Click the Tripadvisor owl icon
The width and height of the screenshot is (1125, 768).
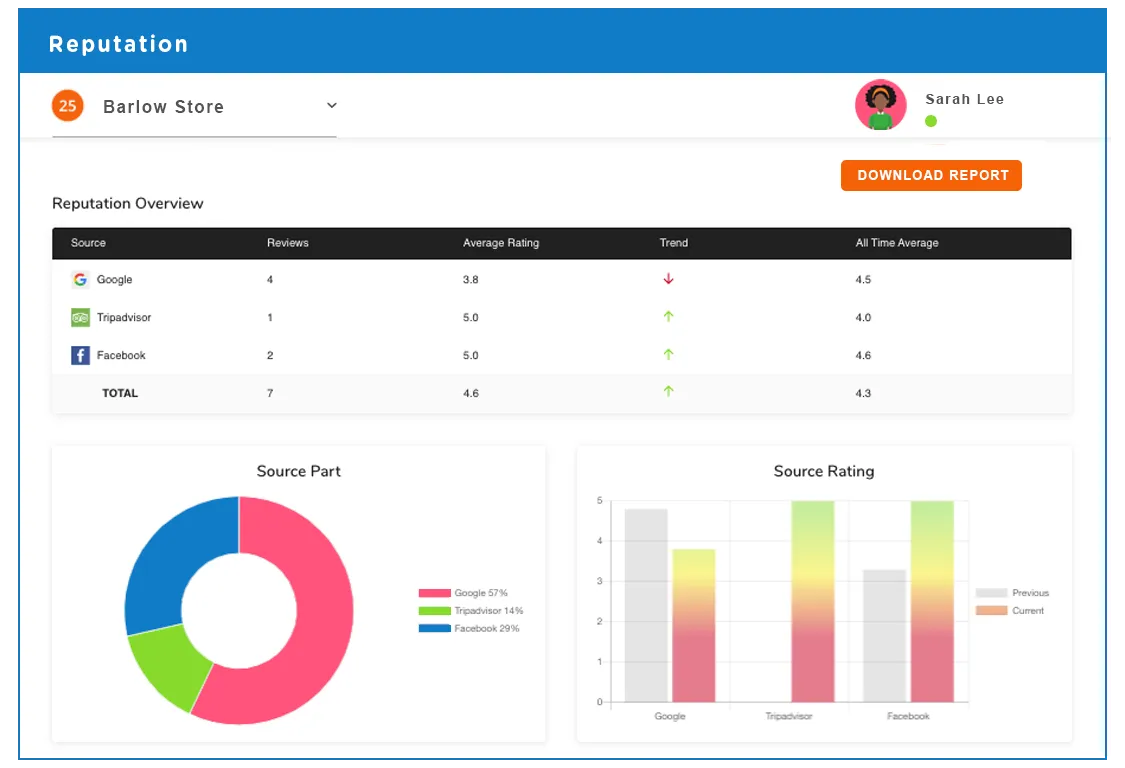tap(80, 317)
